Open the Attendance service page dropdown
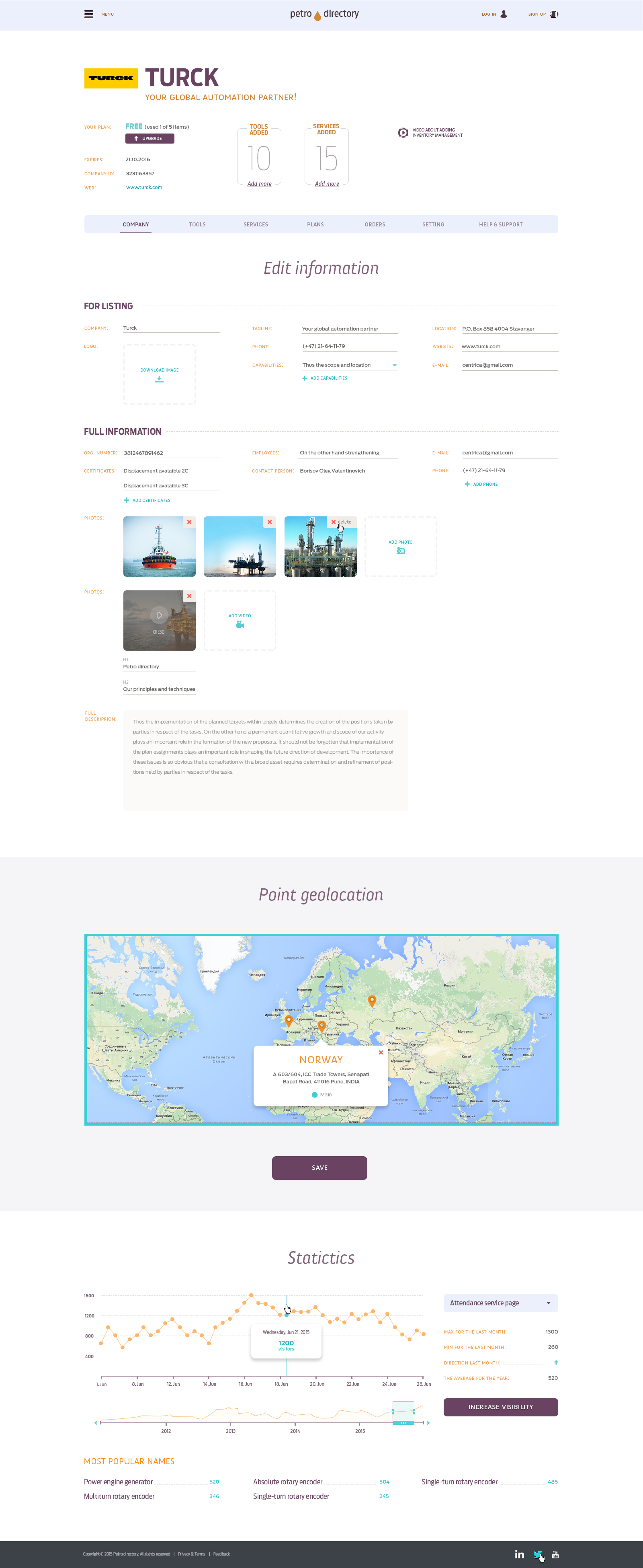Viewport: 643px width, 1568px height. 501,1303
